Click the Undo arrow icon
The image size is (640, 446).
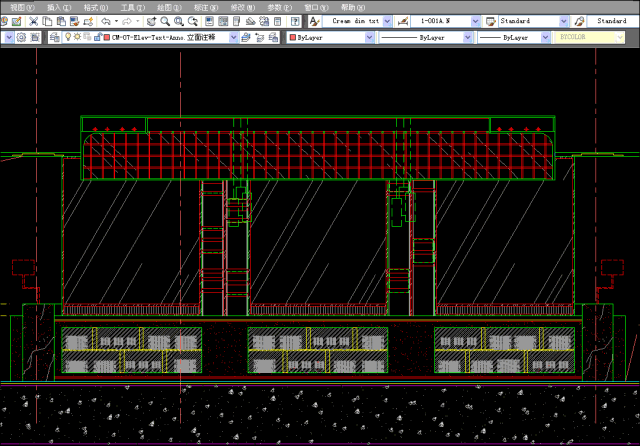pos(106,21)
